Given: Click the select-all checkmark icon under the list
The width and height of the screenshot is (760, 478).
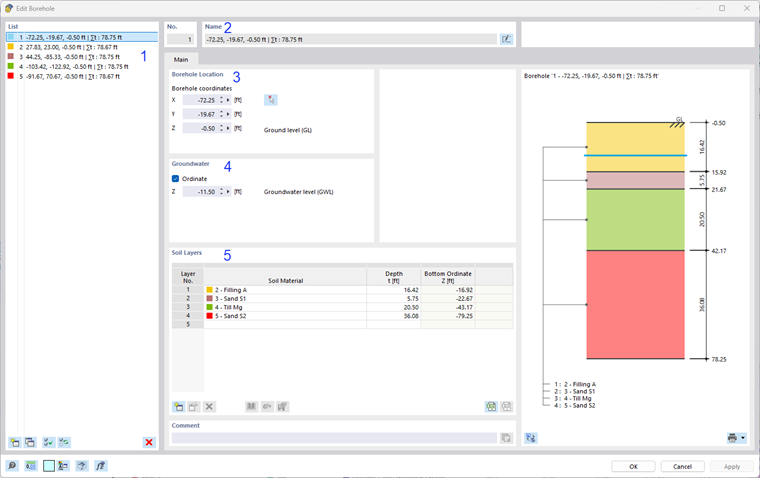Looking at the screenshot, I should [x=48, y=442].
